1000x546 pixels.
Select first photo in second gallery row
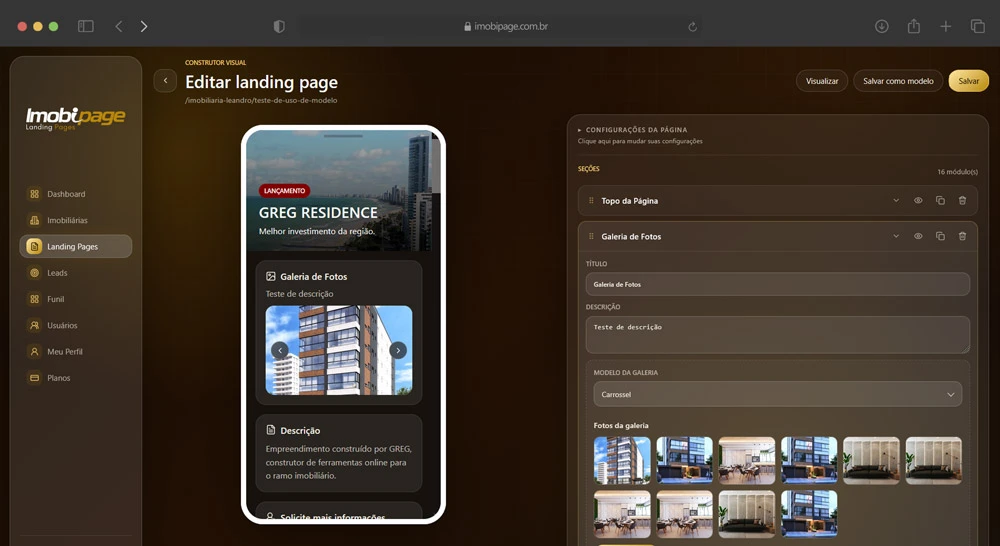pyautogui.click(x=622, y=513)
